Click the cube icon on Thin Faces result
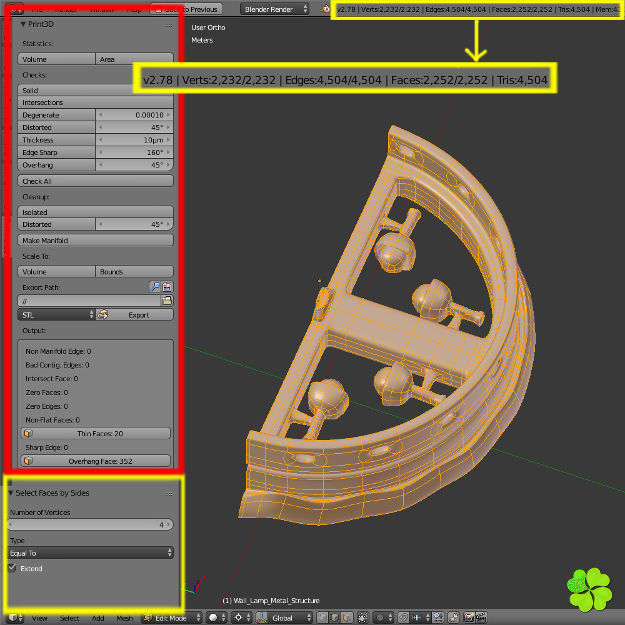The height and width of the screenshot is (625, 625). [x=28, y=433]
